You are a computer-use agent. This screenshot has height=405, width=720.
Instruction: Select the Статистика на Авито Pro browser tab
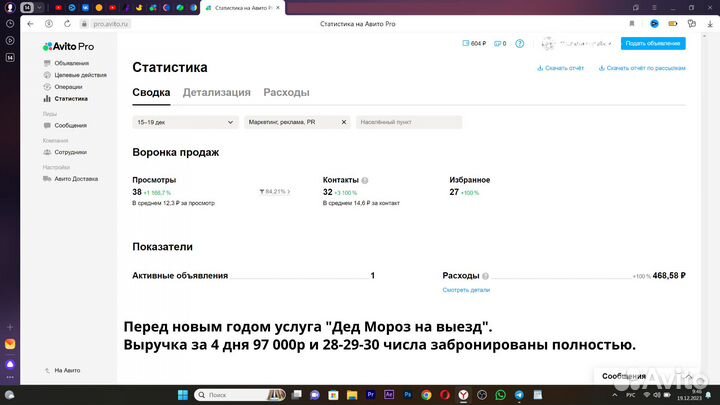(242, 8)
